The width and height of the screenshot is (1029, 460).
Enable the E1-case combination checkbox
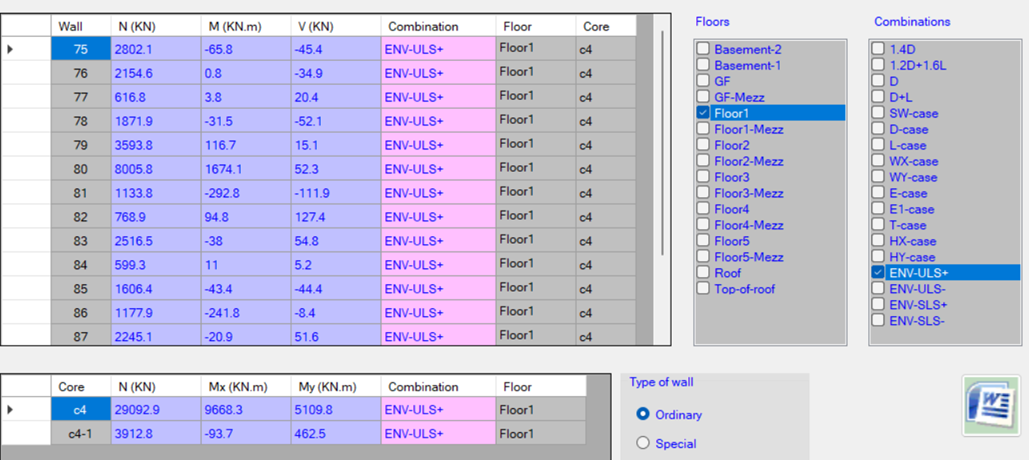[878, 209]
